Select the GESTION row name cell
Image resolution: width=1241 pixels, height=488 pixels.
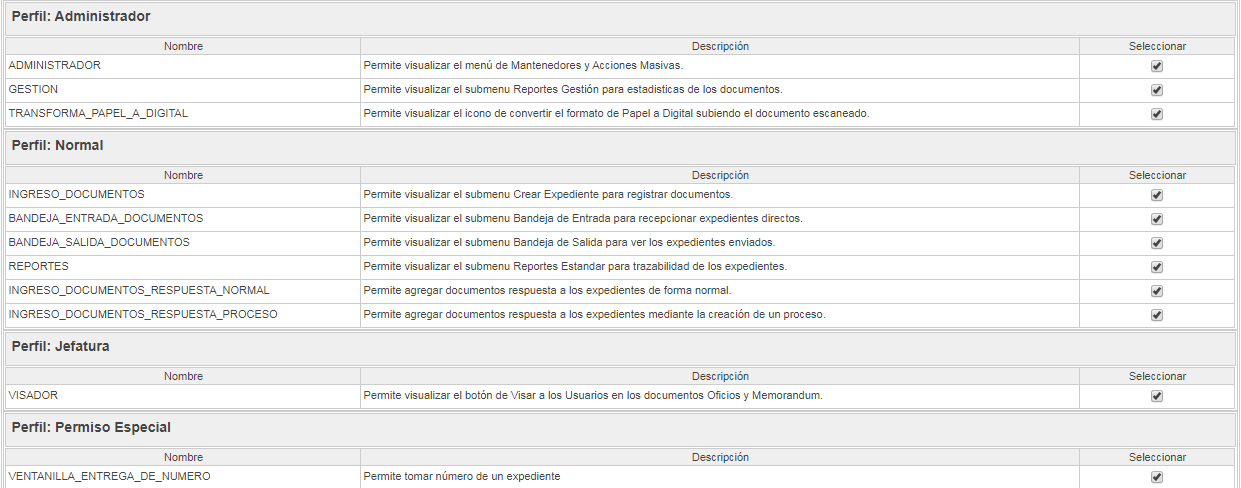[x=183, y=90]
